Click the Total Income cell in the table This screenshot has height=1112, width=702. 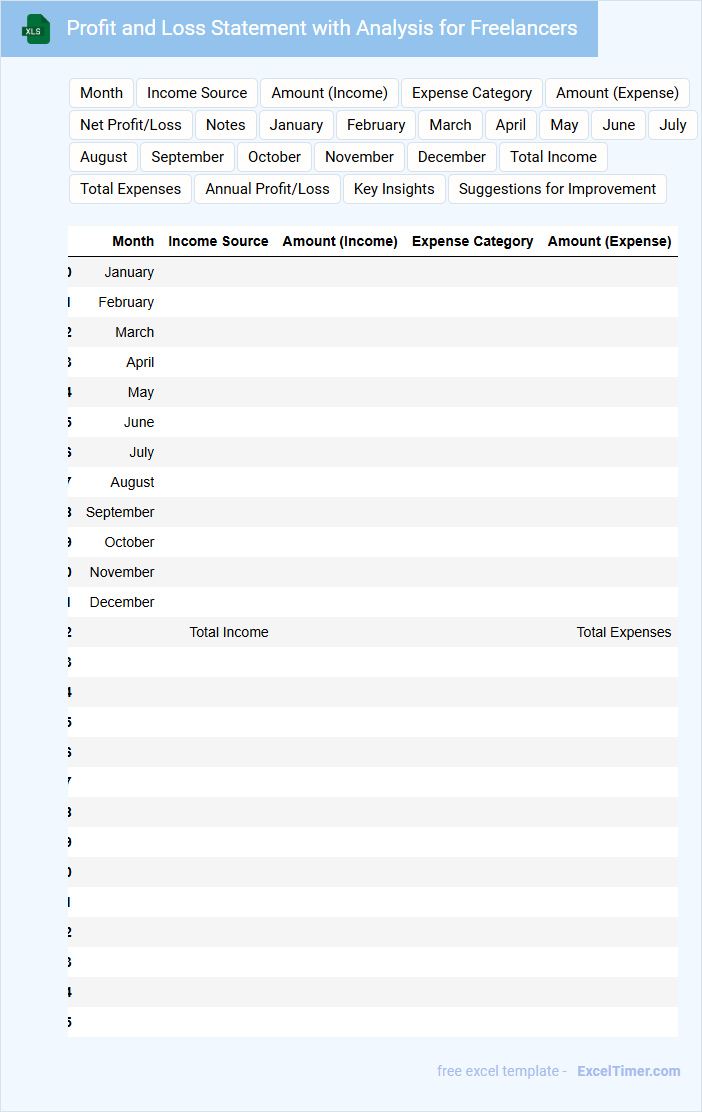pos(229,632)
